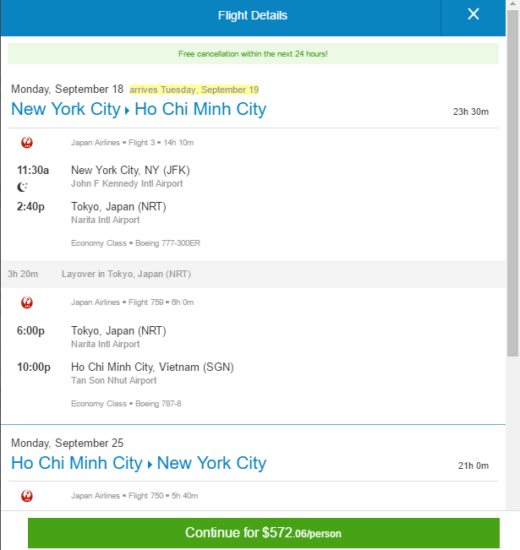Click arrow between Ho Chi Minh City and New York City
Image resolution: width=520 pixels, height=550 pixels.
pyautogui.click(x=150, y=465)
